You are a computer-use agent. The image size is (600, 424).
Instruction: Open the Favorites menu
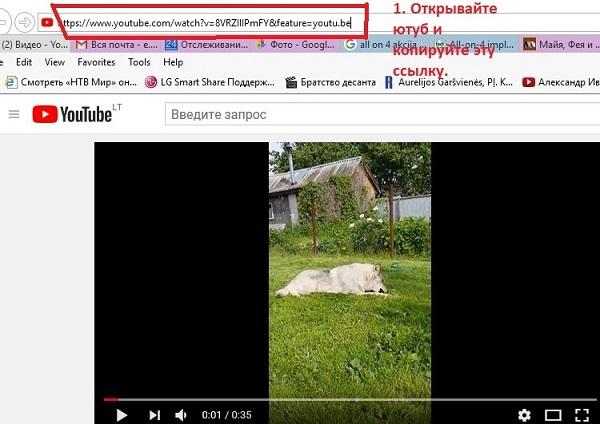click(x=96, y=62)
